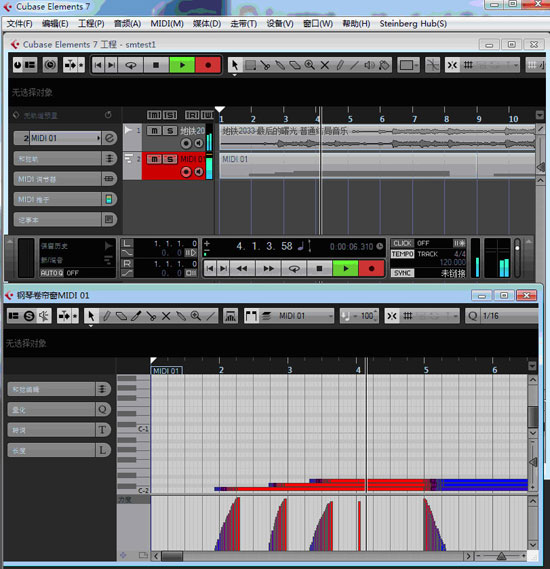
Task: Select the zoom magnifier tool in project toolbar
Action: (x=309, y=65)
